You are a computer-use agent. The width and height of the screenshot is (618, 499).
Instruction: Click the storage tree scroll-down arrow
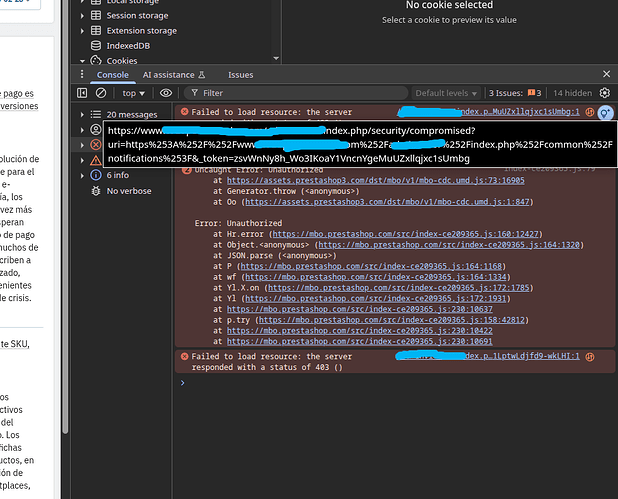point(276,58)
